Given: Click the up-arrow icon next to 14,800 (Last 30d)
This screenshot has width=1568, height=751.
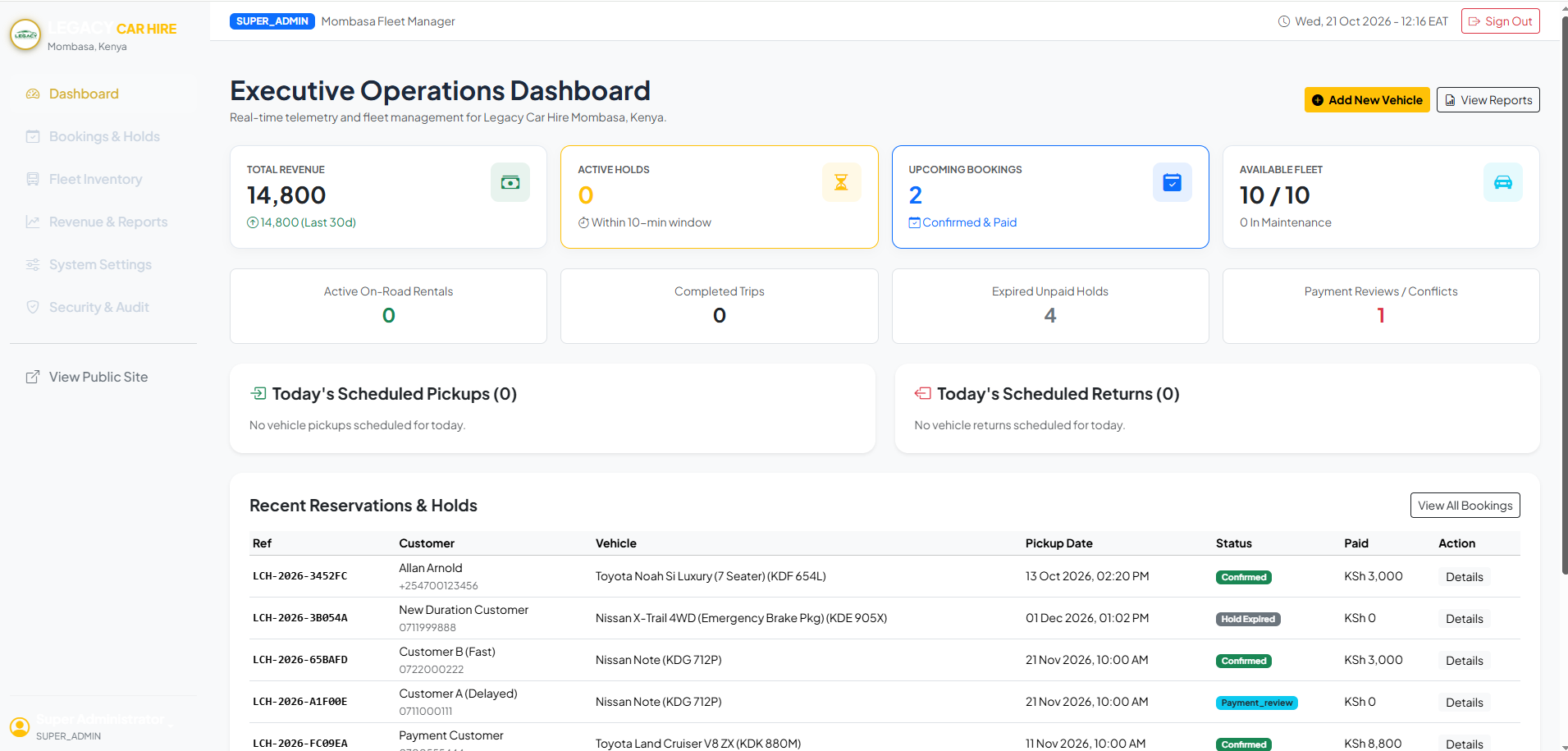Looking at the screenshot, I should coord(253,222).
